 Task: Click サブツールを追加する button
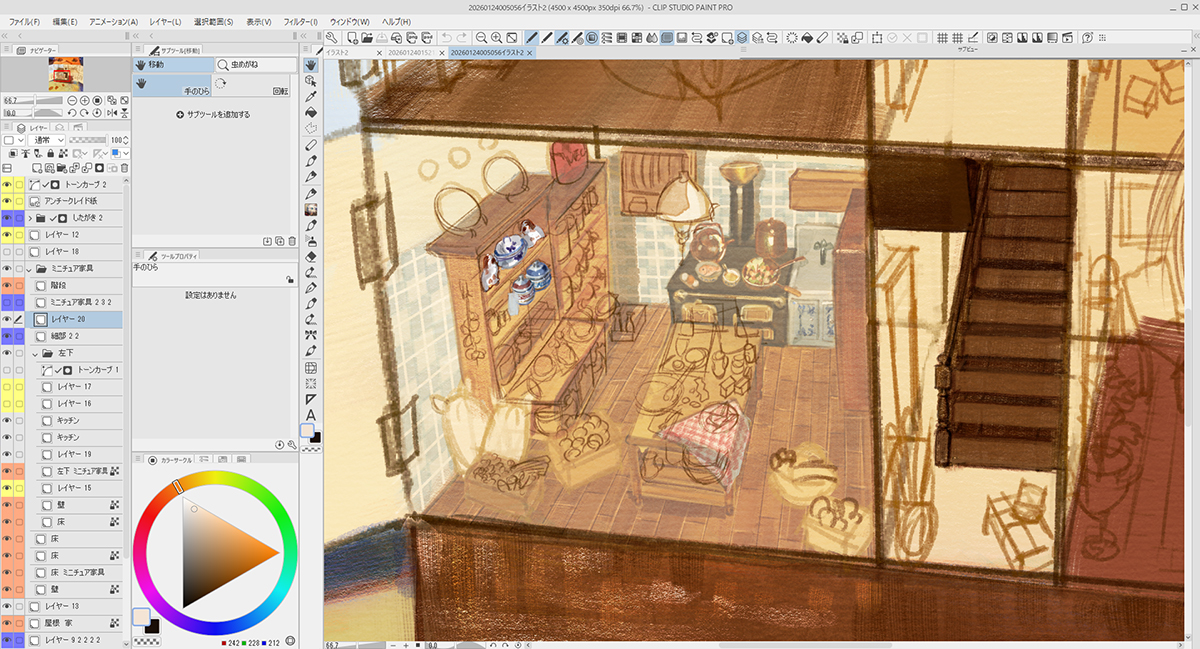coord(214,115)
